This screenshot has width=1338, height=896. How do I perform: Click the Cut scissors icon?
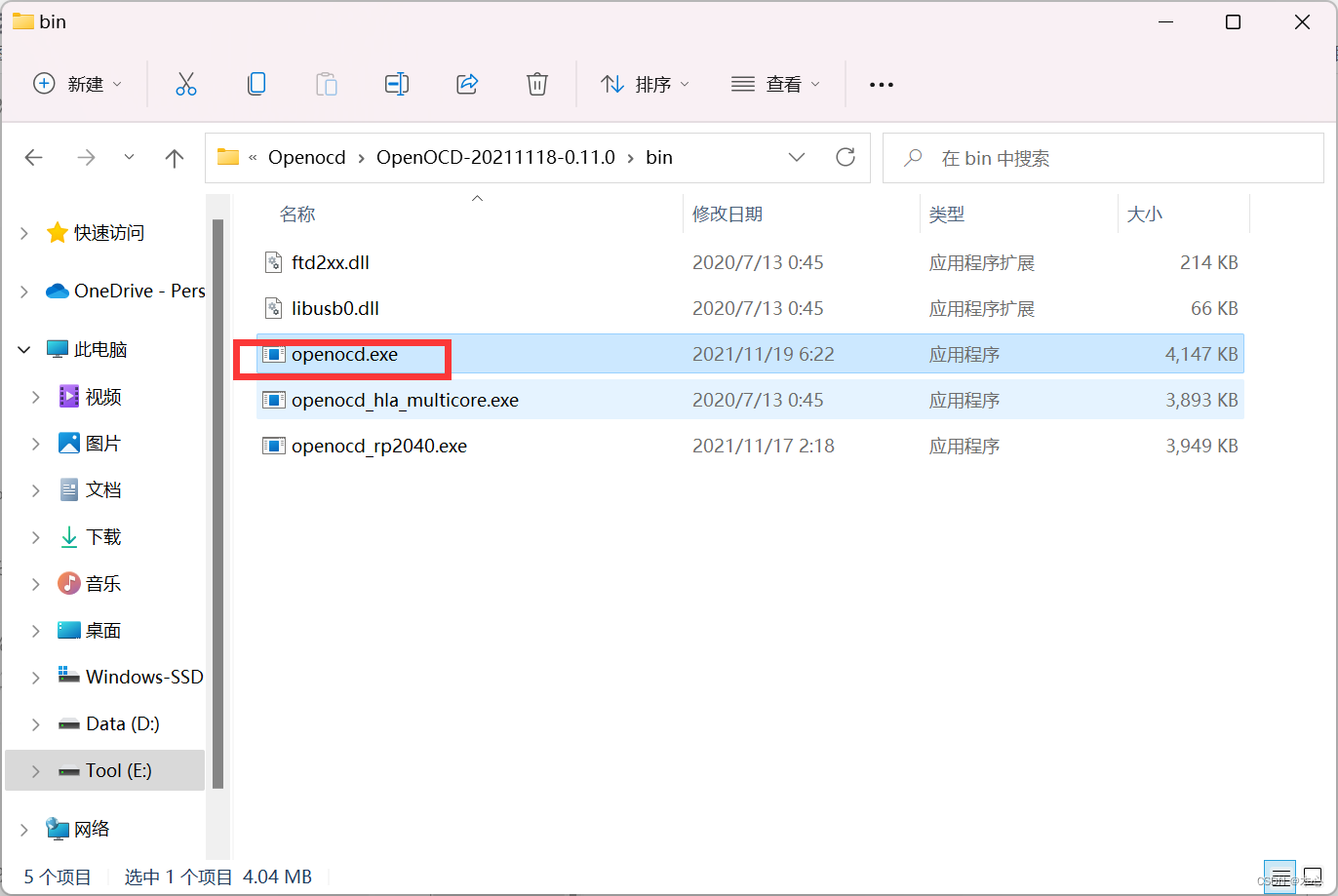pyautogui.click(x=186, y=84)
